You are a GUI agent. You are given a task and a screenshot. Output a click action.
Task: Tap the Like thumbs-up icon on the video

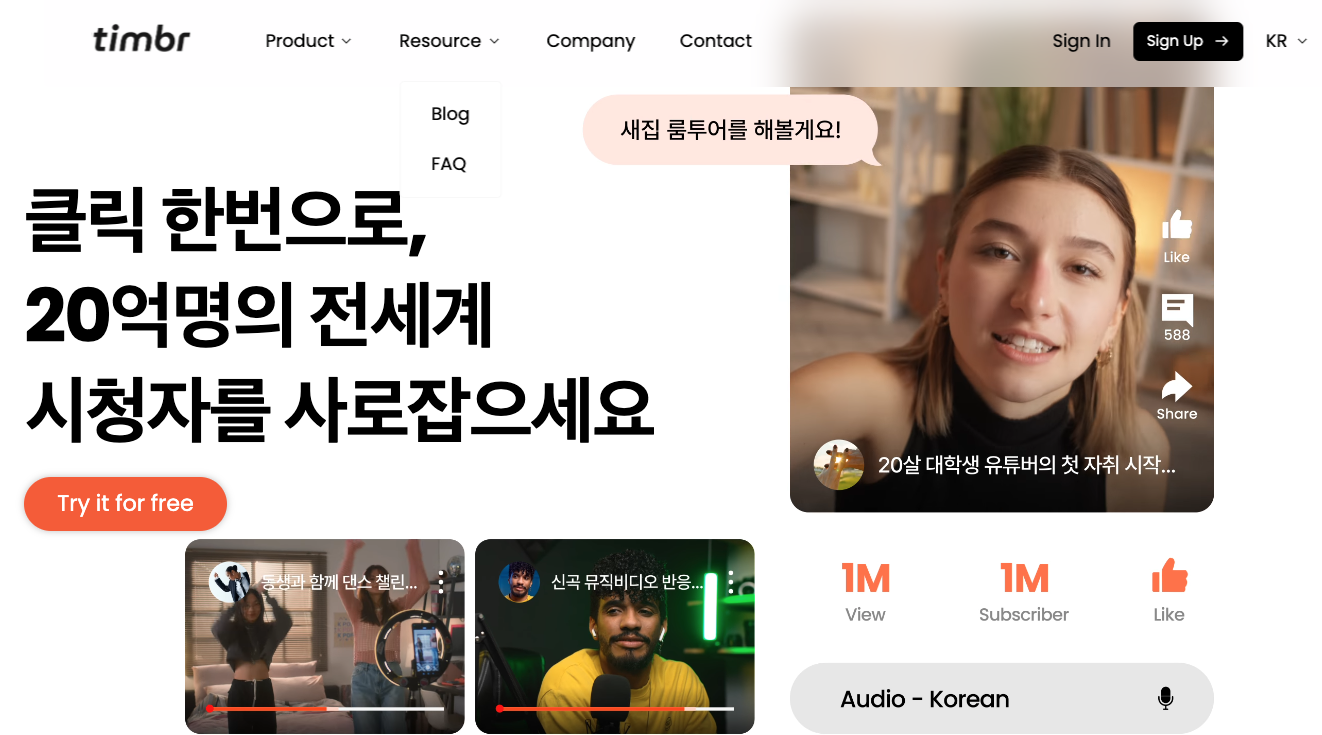pos(1177,226)
